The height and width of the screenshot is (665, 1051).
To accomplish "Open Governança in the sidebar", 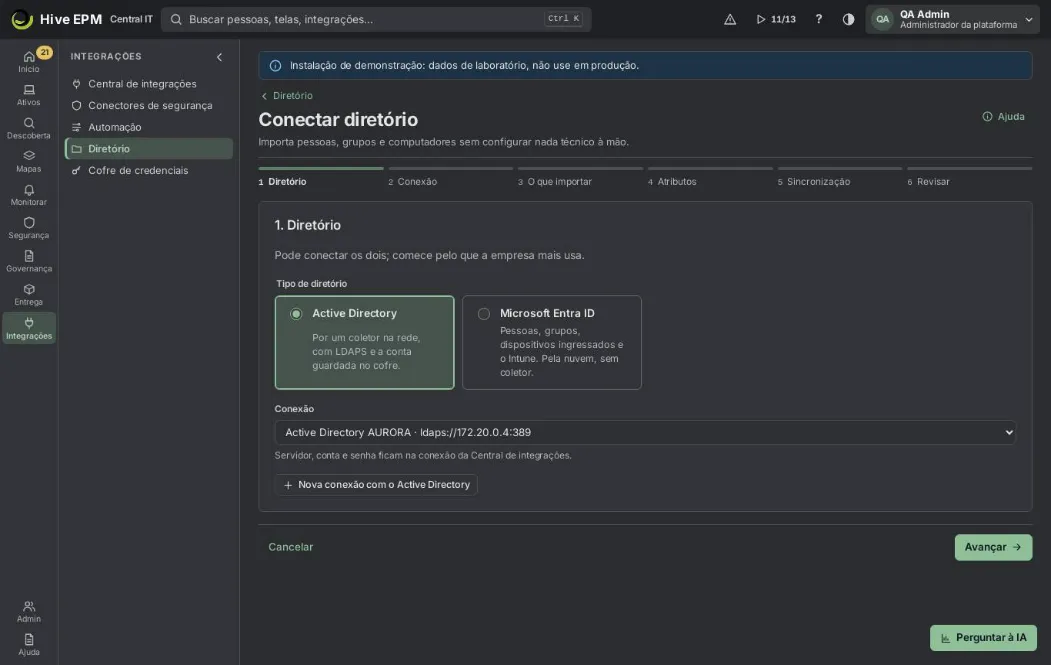I will pos(29,261).
